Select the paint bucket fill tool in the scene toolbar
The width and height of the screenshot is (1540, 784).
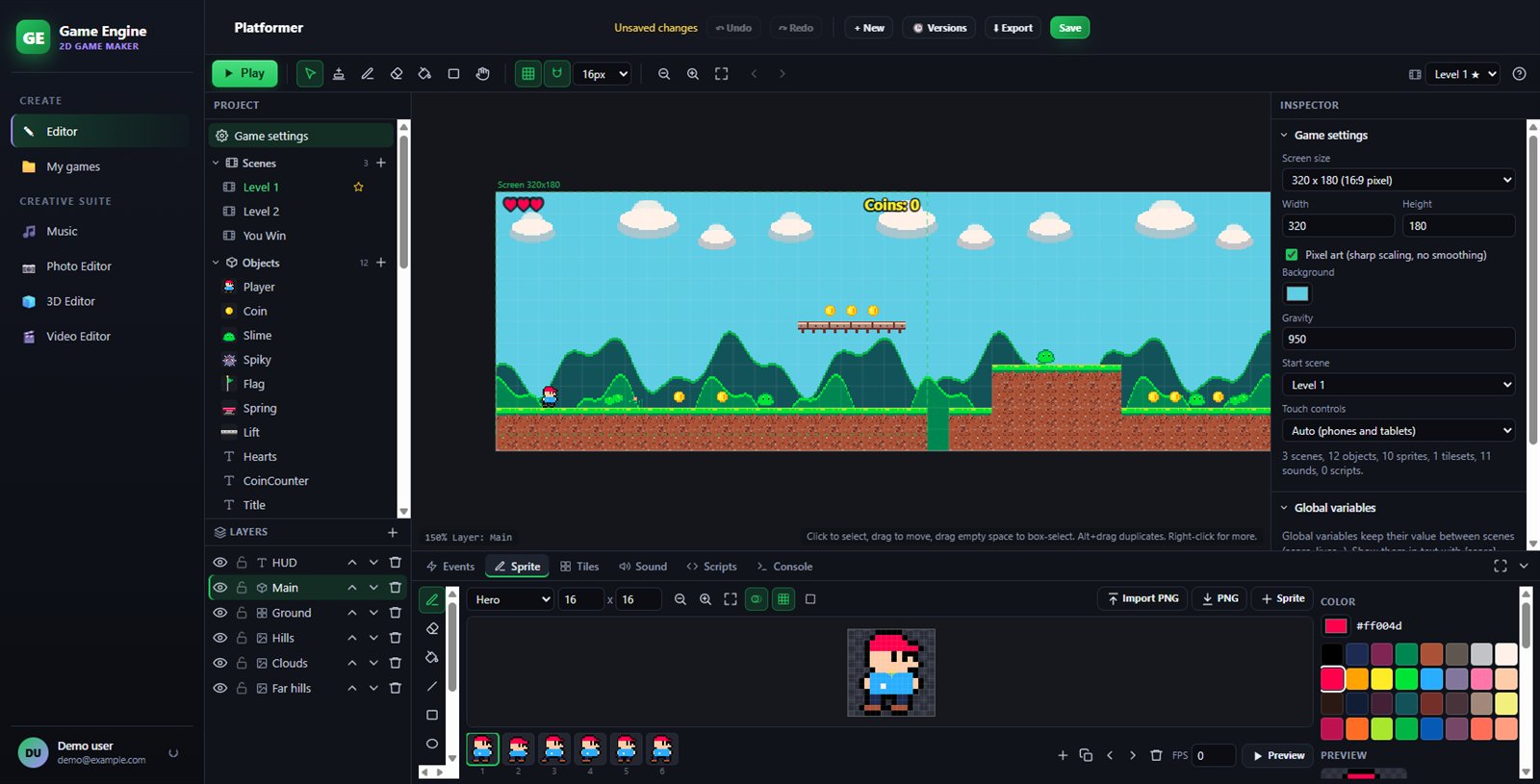click(424, 74)
